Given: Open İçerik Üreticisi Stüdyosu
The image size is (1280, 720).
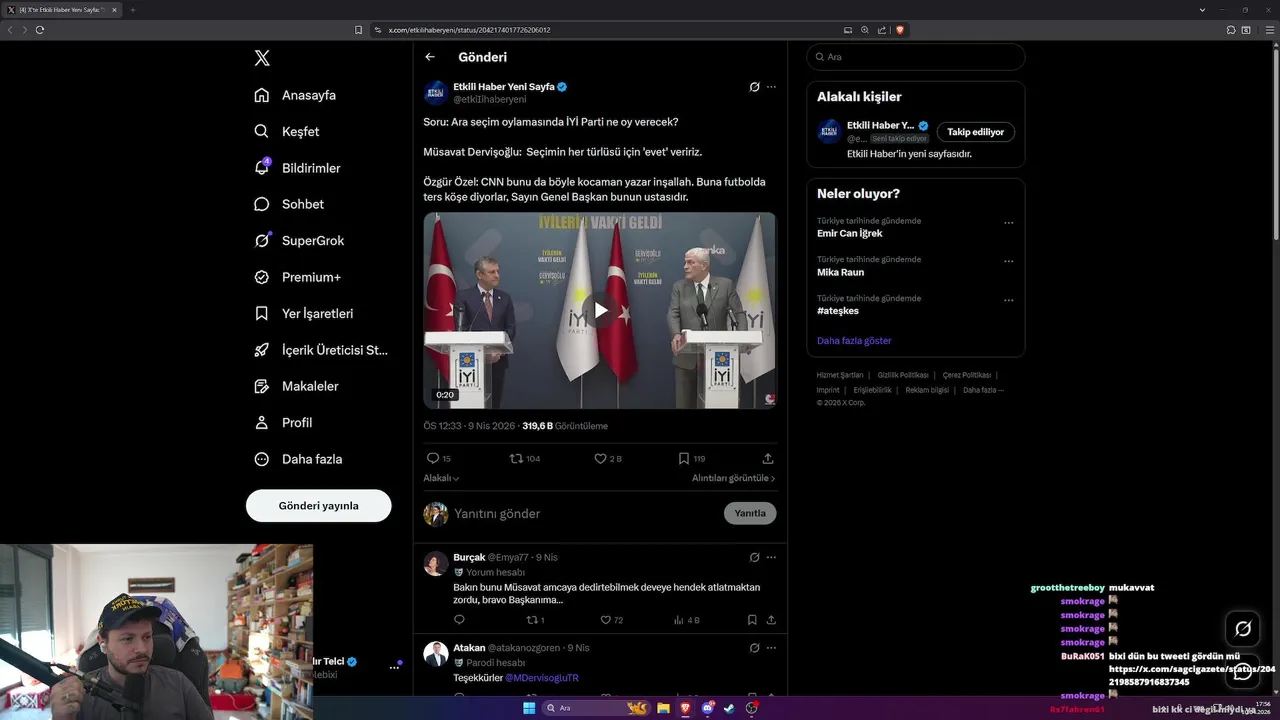Looking at the screenshot, I should pos(321,350).
